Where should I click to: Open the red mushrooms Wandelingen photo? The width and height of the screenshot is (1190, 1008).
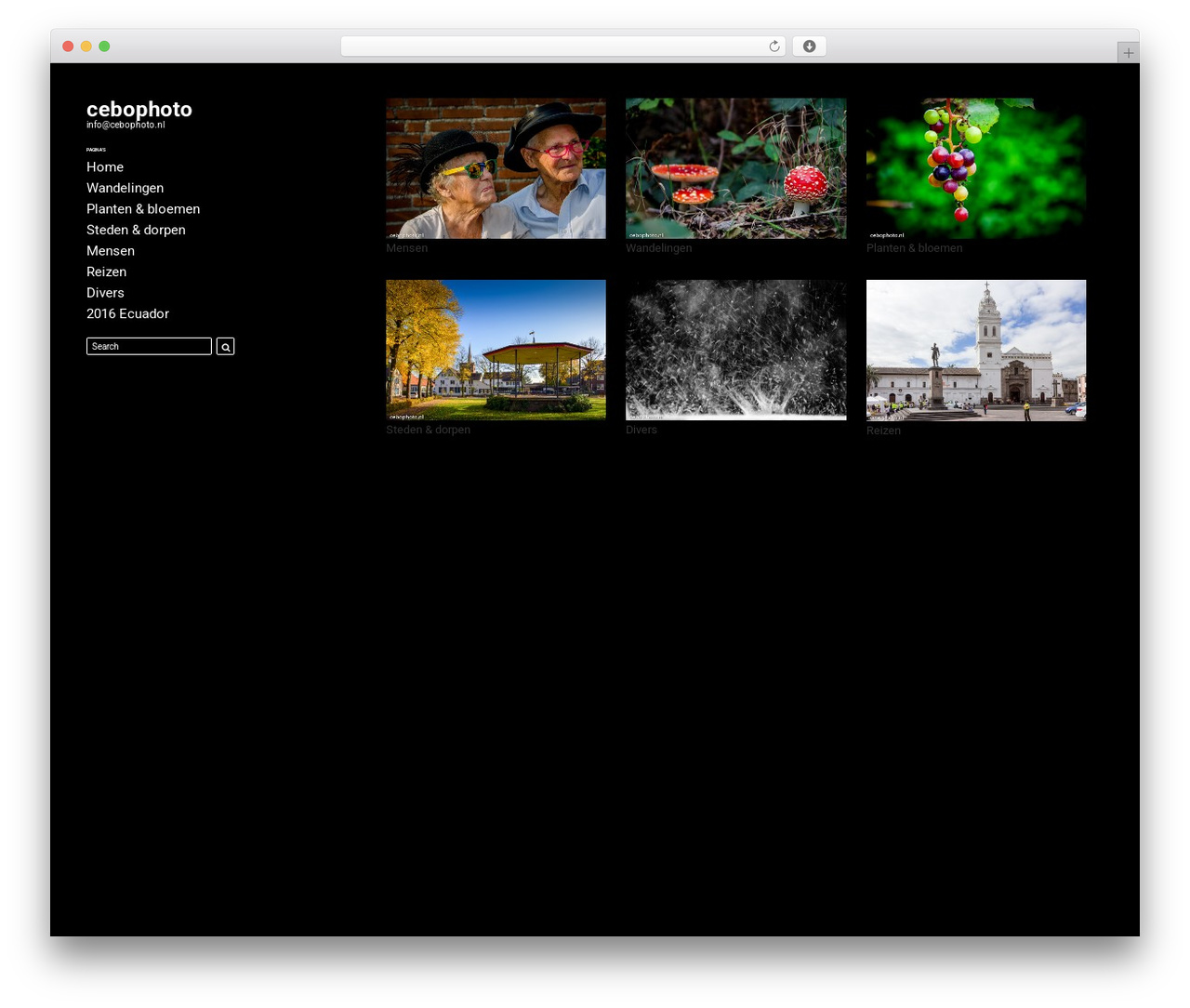(x=735, y=168)
